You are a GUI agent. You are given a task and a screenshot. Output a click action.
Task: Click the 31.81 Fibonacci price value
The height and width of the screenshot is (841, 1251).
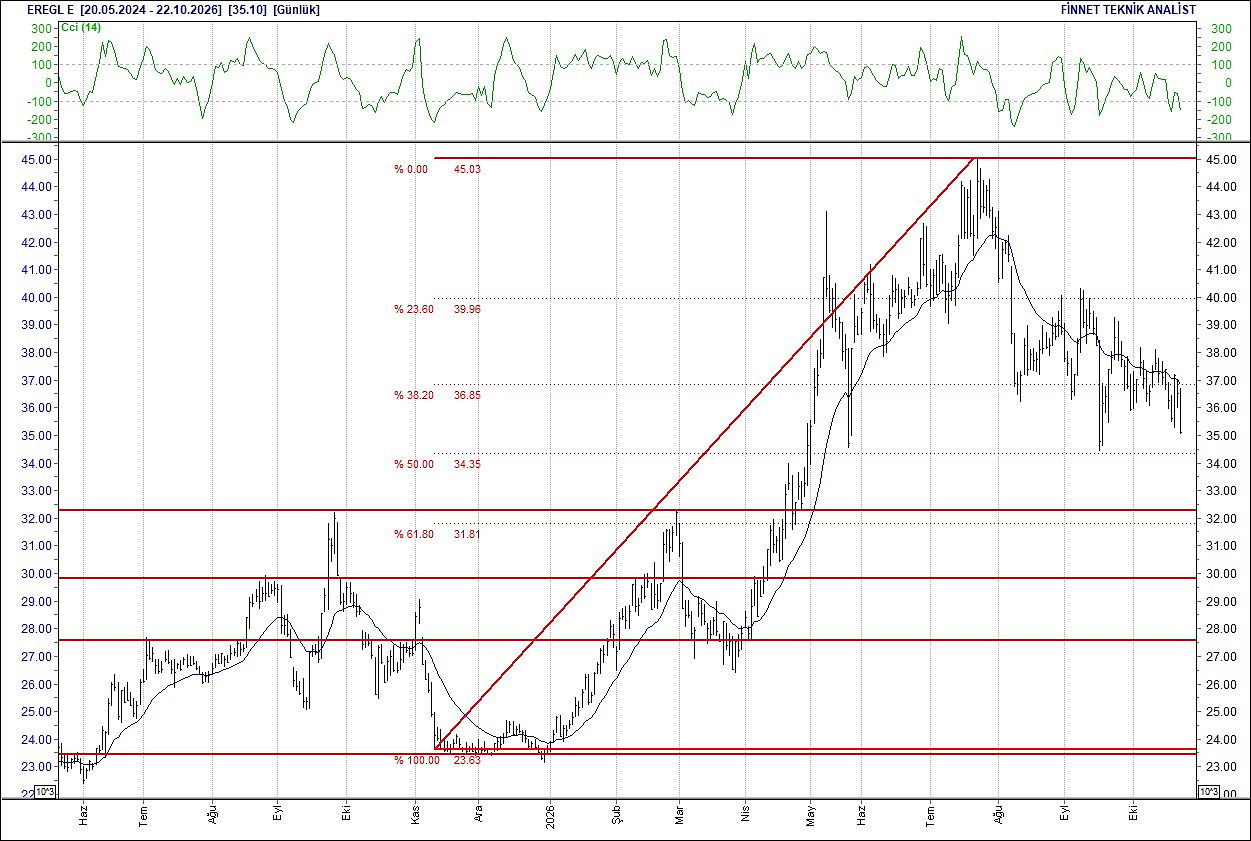tap(467, 534)
